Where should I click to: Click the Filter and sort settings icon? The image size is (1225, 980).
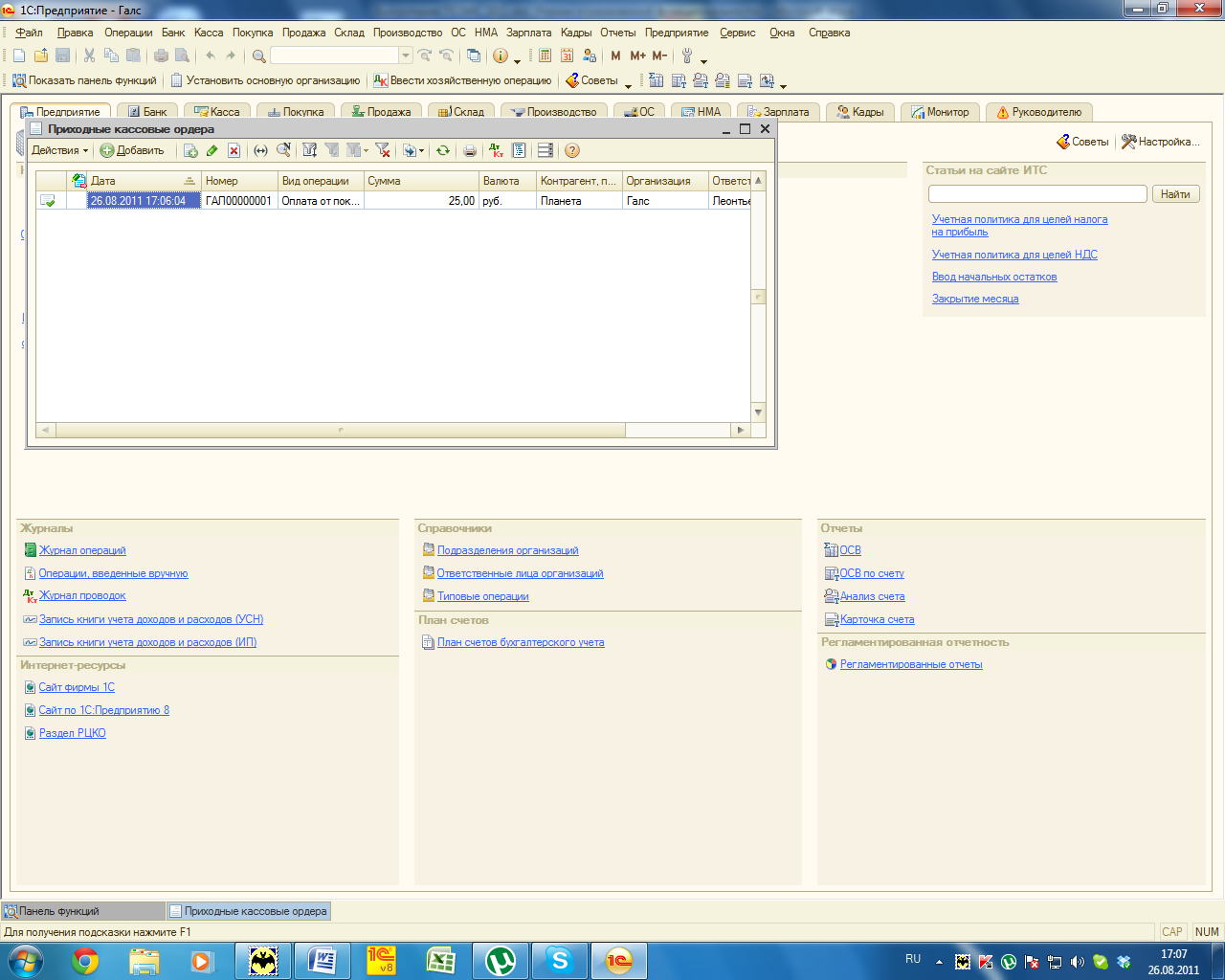coord(309,150)
